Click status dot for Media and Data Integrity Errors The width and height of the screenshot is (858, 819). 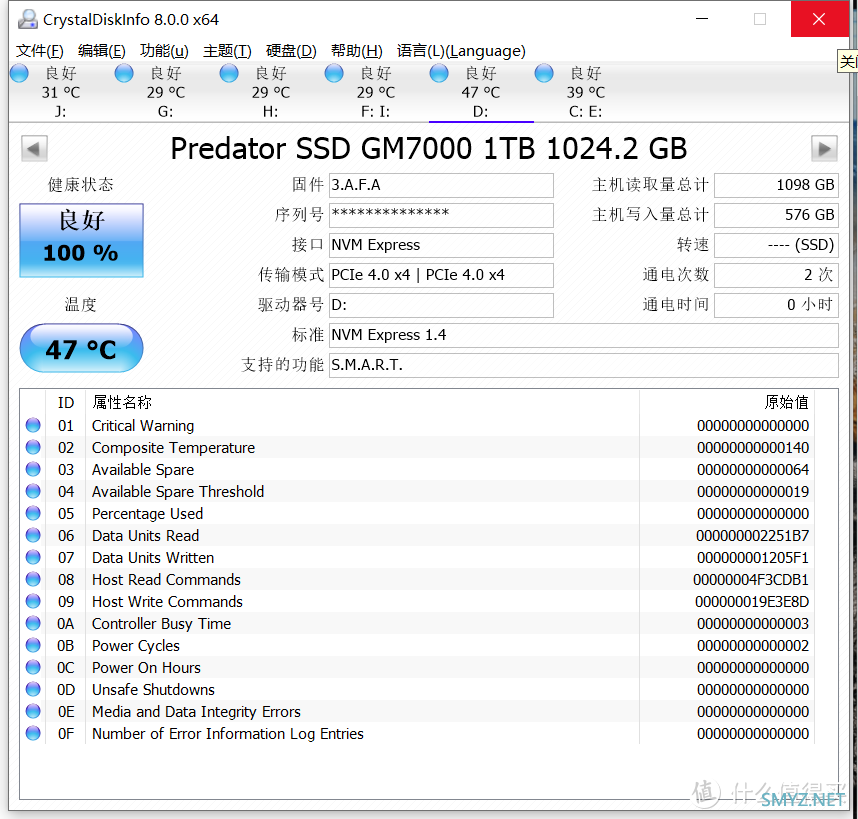pos(33,711)
